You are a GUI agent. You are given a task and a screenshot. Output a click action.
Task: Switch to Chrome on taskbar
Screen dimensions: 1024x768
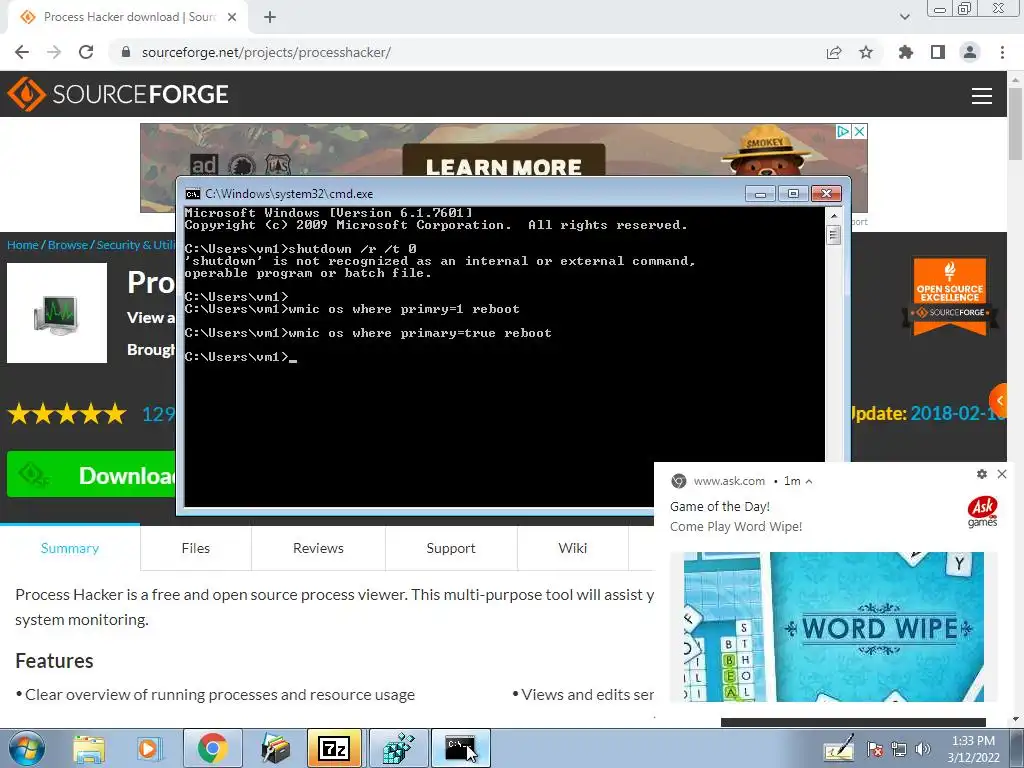[212, 748]
